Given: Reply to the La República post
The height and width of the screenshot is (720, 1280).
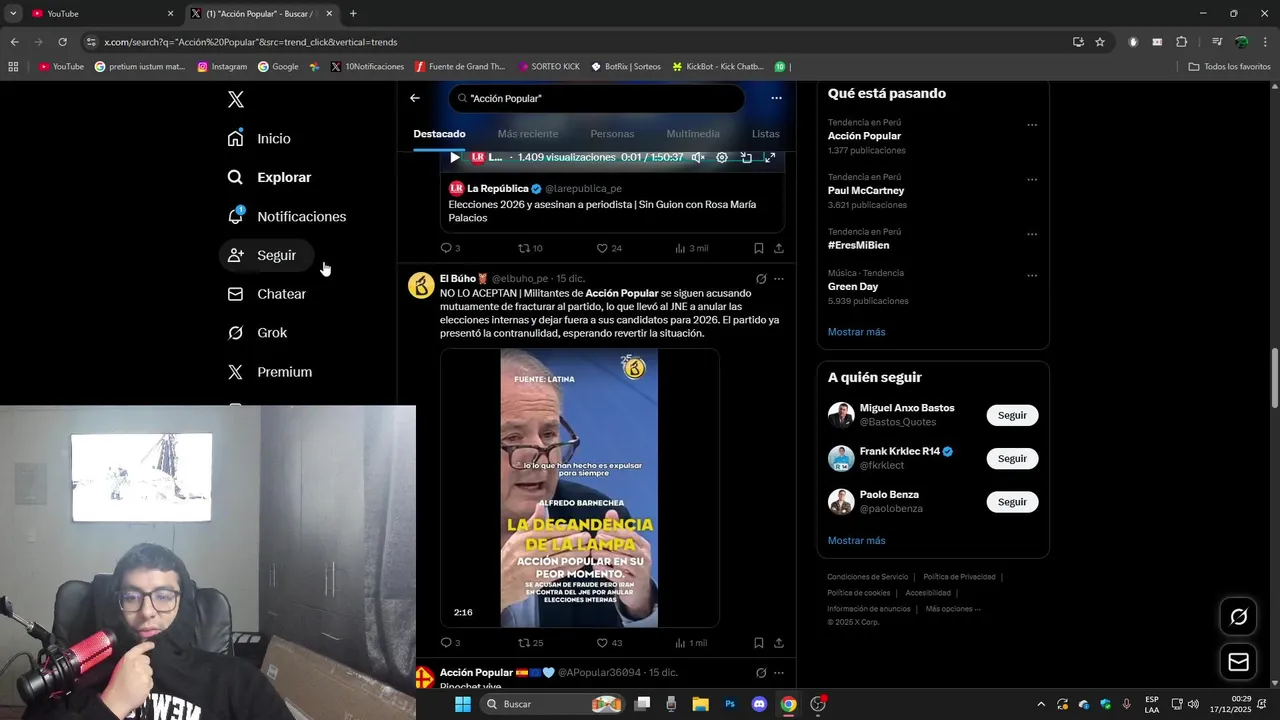Looking at the screenshot, I should click(x=450, y=248).
